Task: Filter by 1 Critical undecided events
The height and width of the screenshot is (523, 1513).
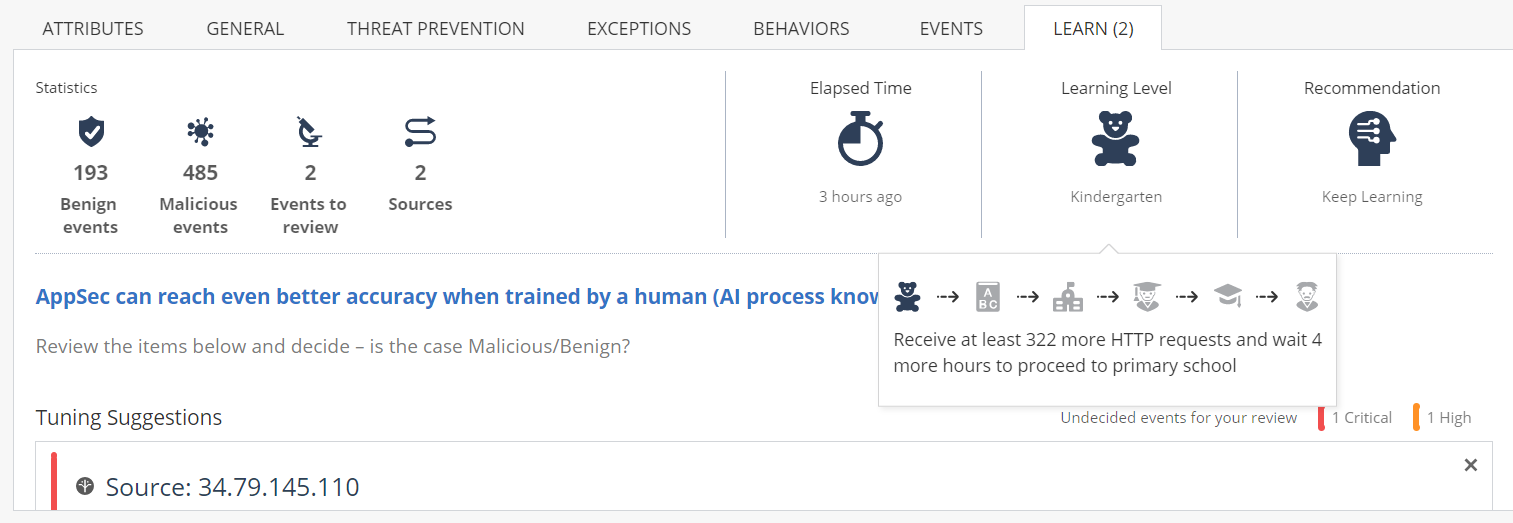Action: pos(1355,417)
